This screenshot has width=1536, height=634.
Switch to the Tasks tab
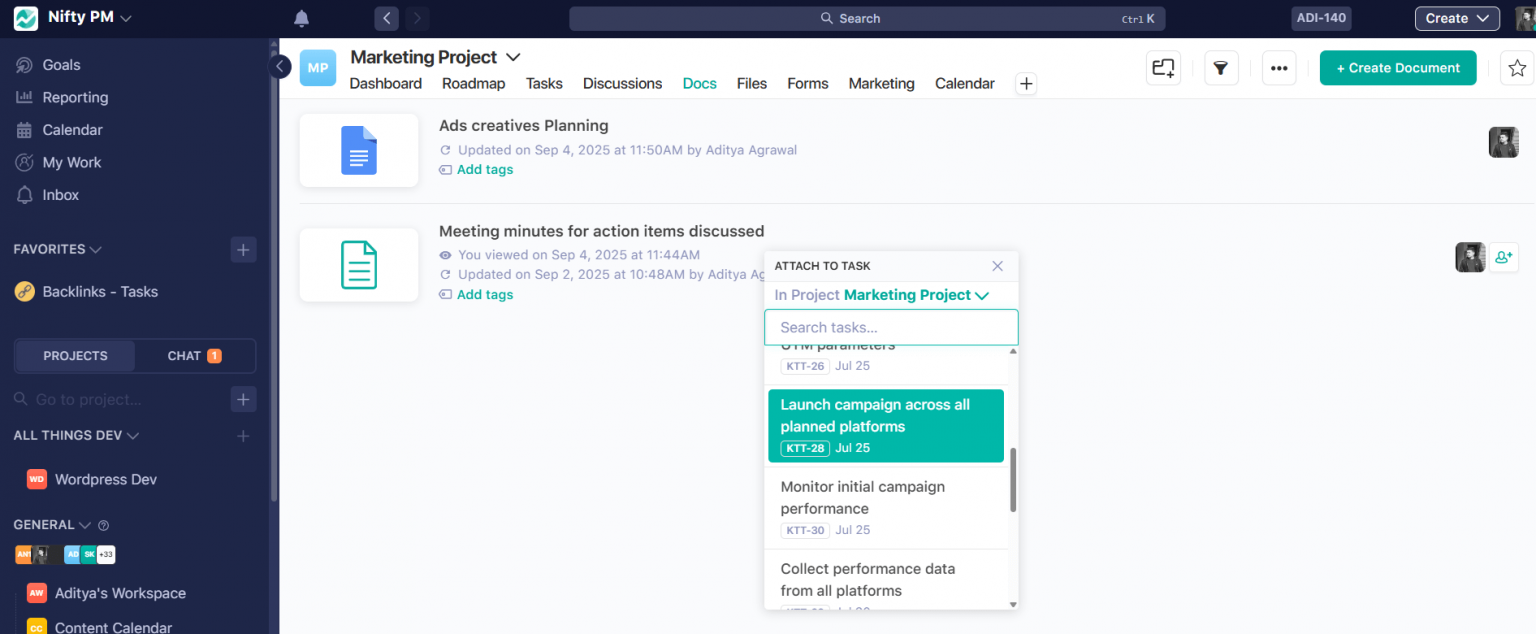pyautogui.click(x=544, y=84)
